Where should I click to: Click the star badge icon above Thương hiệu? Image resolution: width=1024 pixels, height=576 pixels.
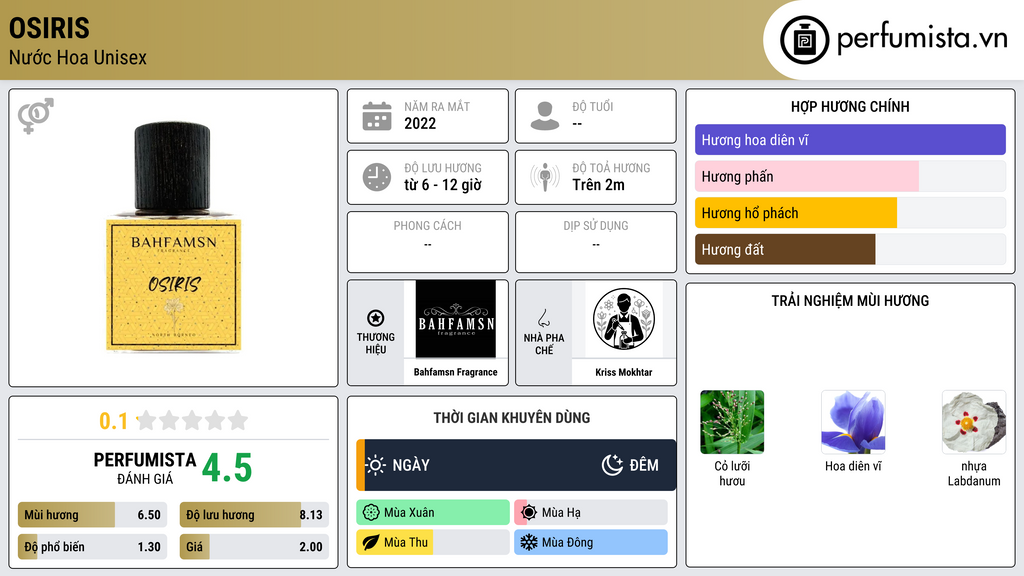(376, 318)
